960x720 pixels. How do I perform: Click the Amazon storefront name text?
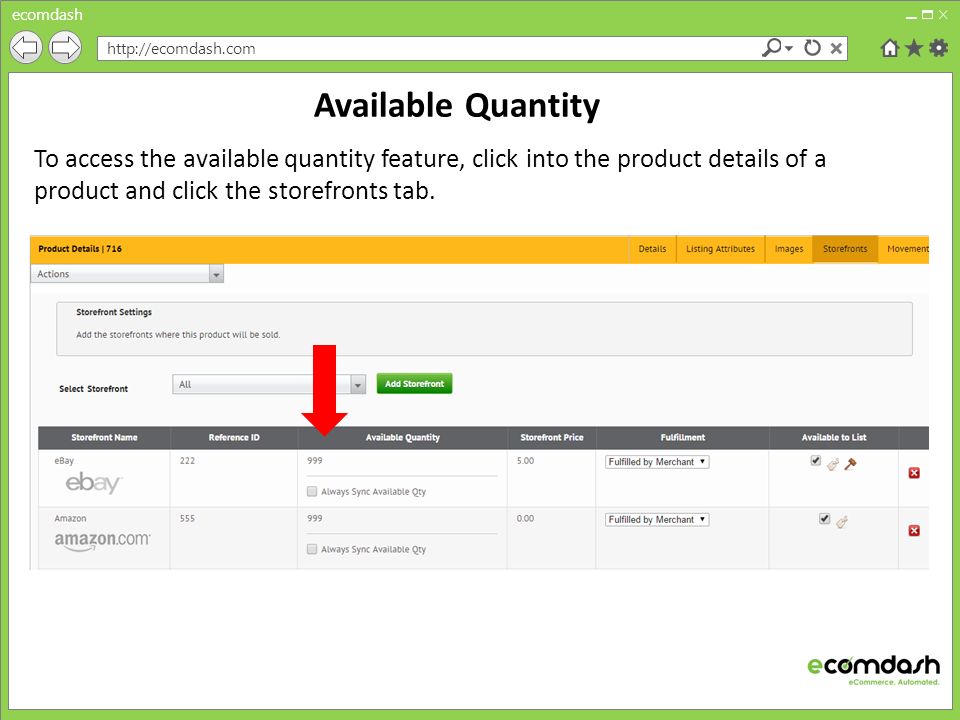click(70, 519)
